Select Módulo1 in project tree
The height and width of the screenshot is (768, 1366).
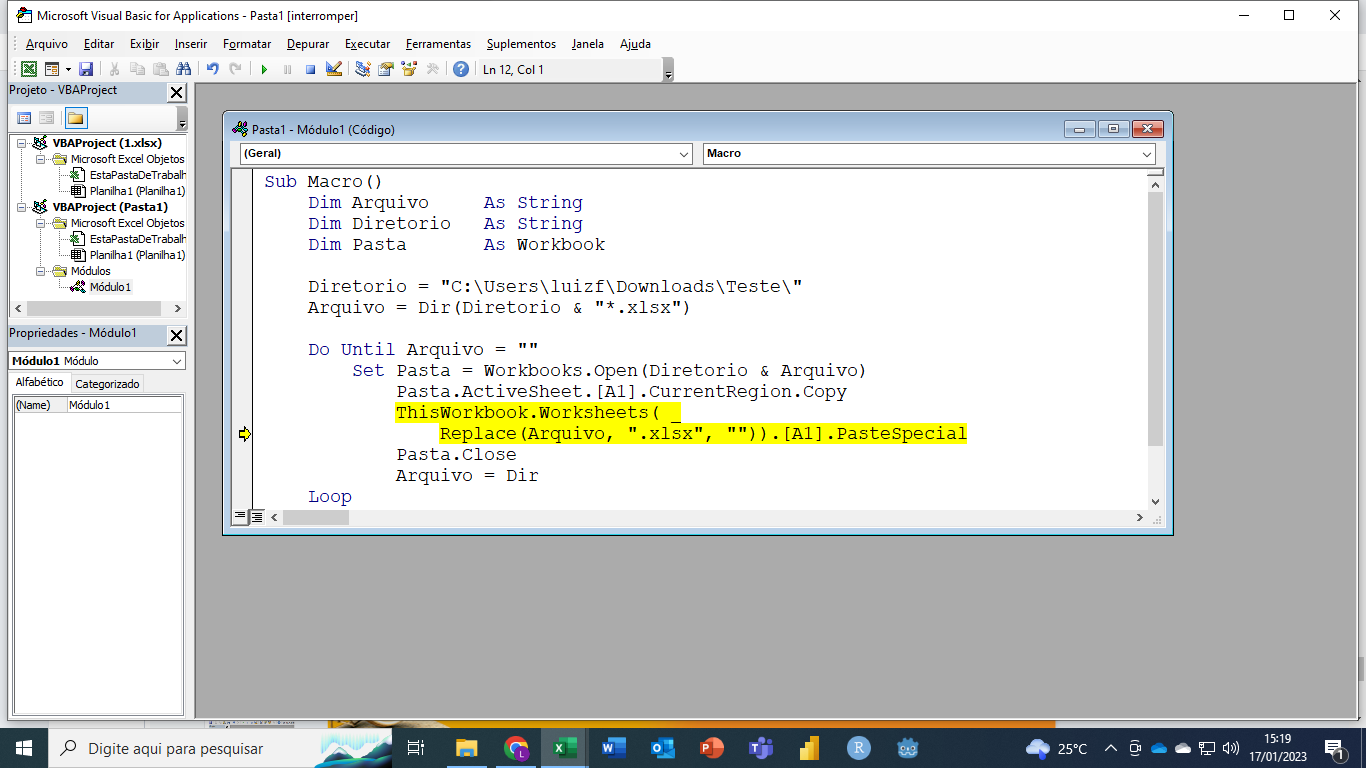110,287
